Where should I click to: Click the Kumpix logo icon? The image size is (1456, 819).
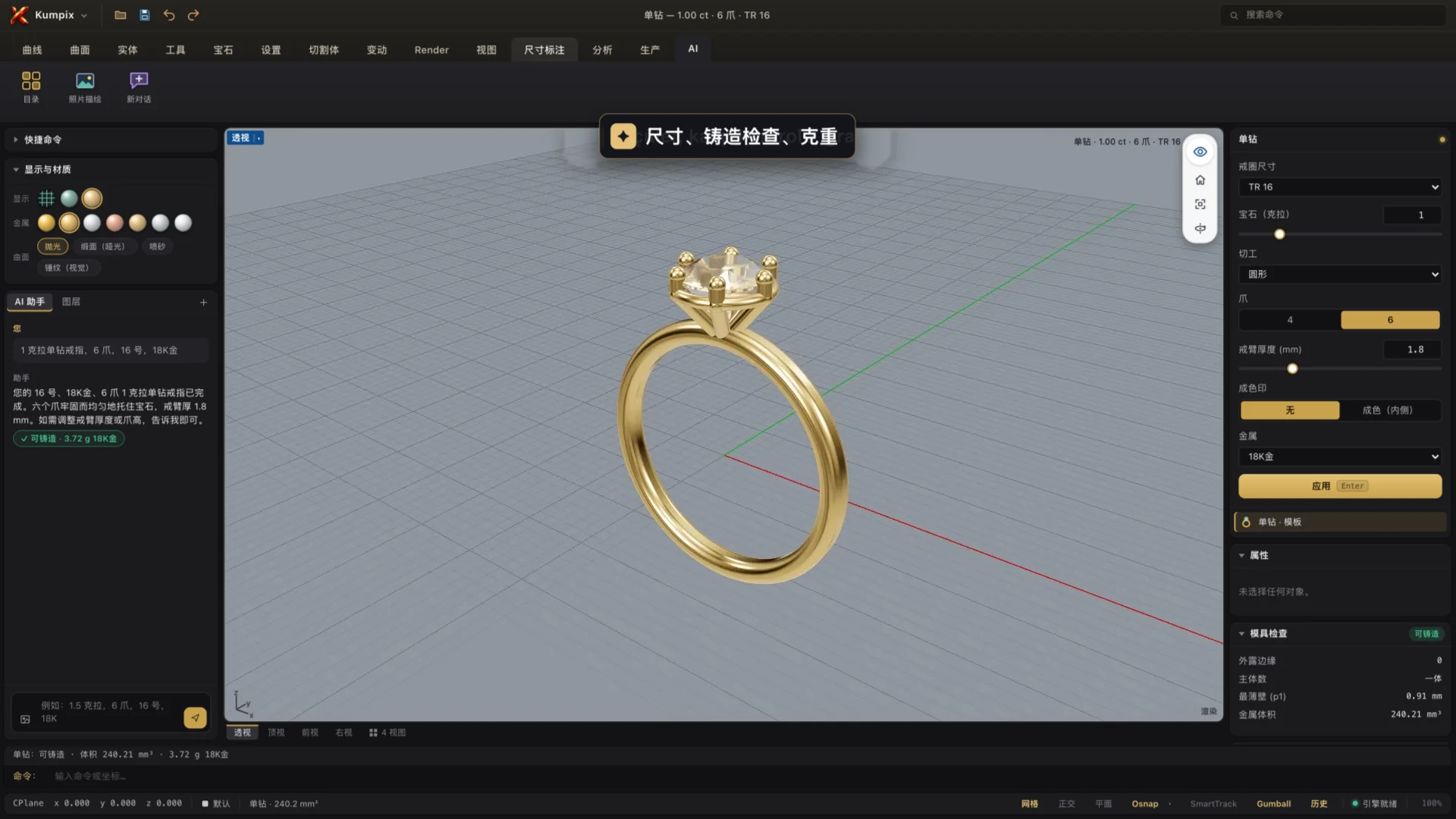click(x=19, y=15)
